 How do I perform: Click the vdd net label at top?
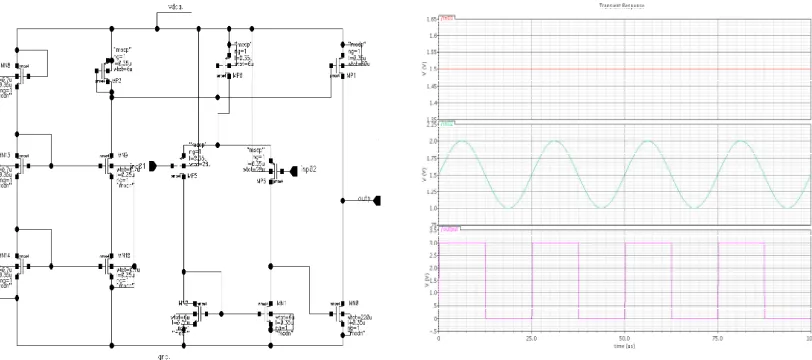tap(176, 7)
